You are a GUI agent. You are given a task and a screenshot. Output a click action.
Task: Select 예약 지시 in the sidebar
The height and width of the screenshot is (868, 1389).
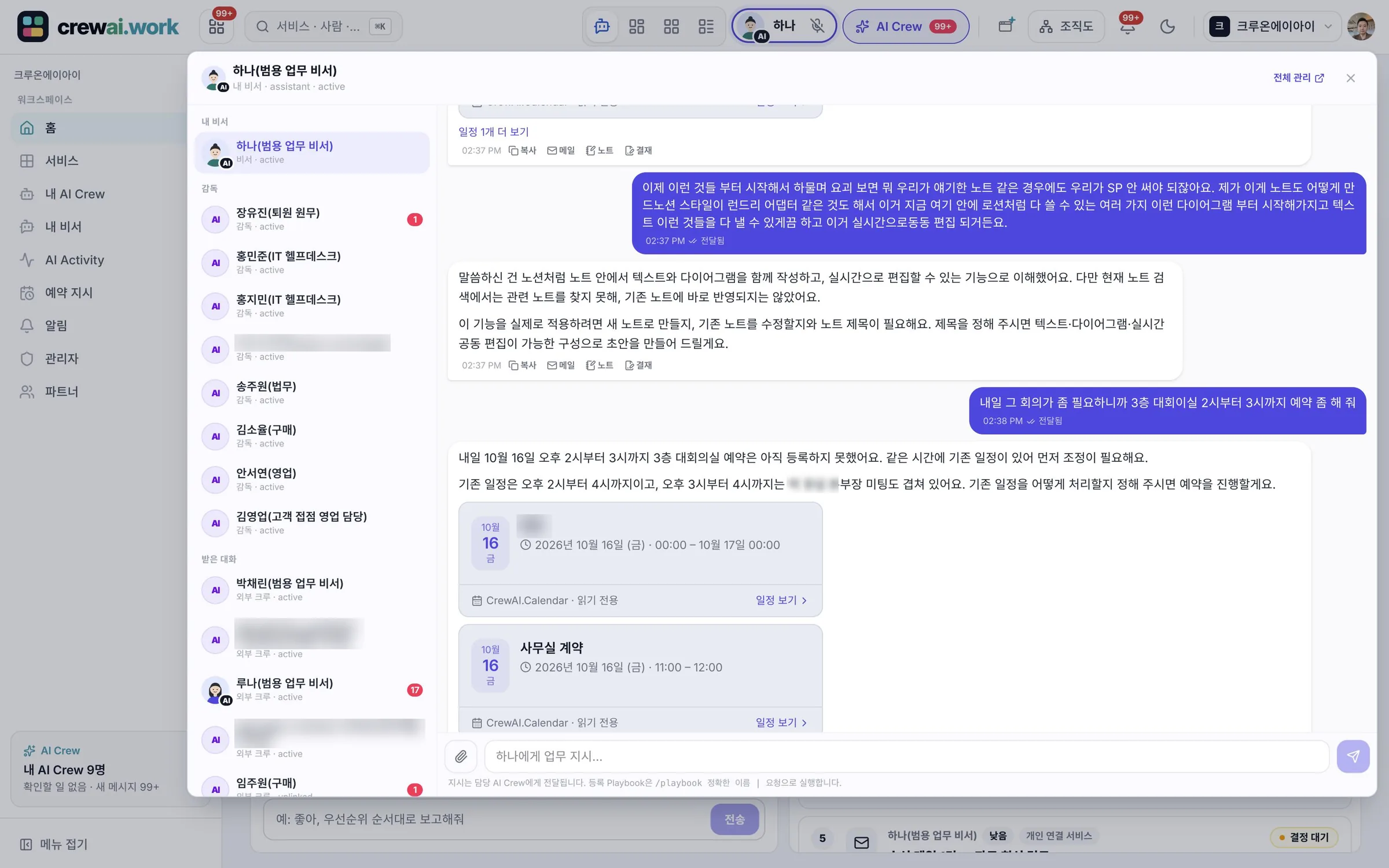pos(68,293)
